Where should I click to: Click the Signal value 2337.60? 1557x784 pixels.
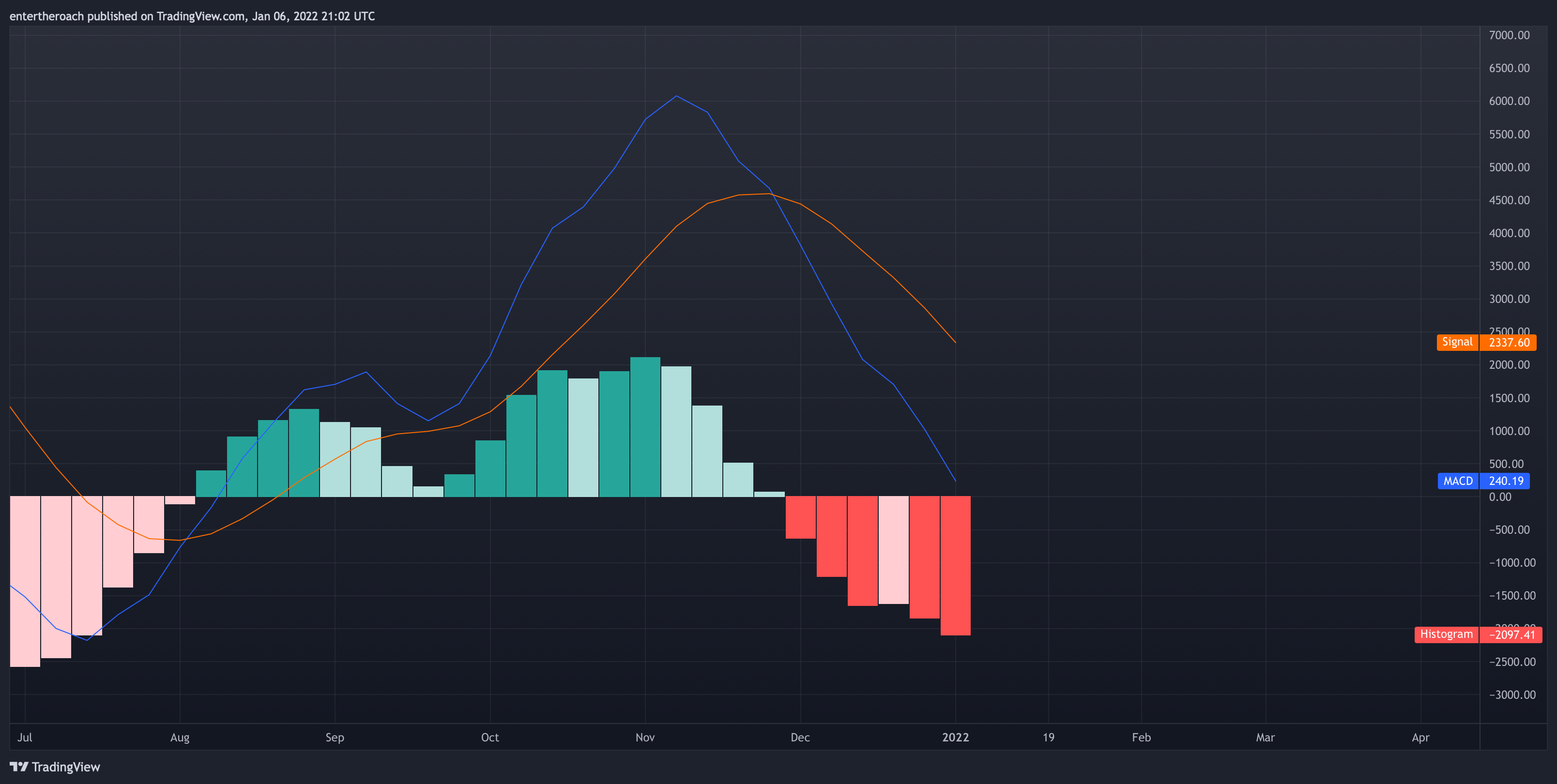click(1509, 343)
